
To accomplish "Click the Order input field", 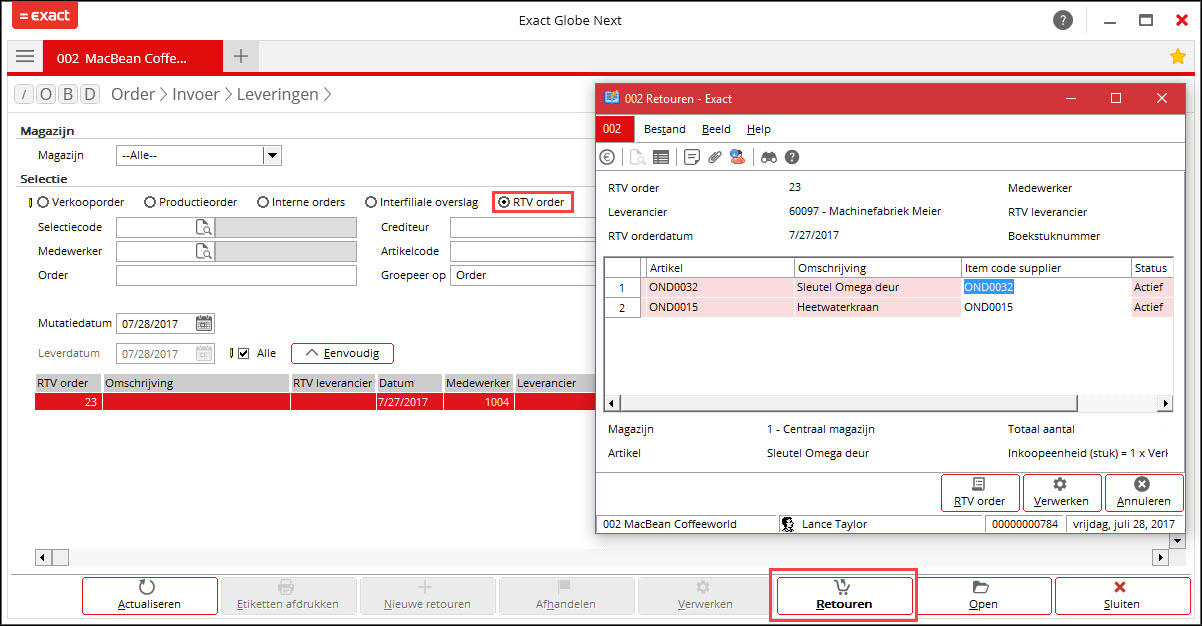I will pos(236,275).
